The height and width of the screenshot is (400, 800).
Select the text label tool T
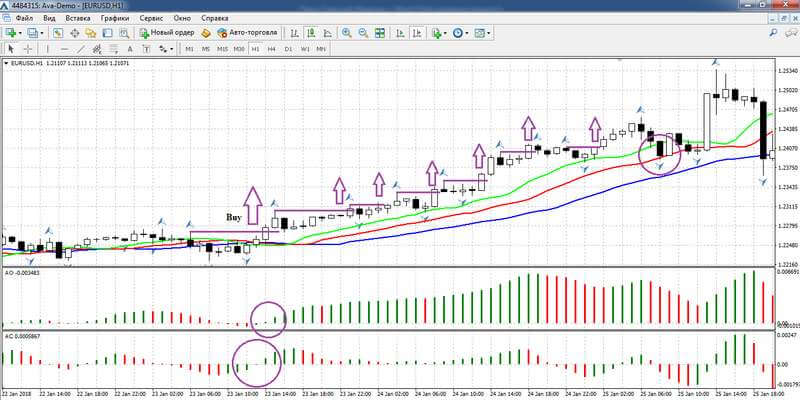coord(146,49)
